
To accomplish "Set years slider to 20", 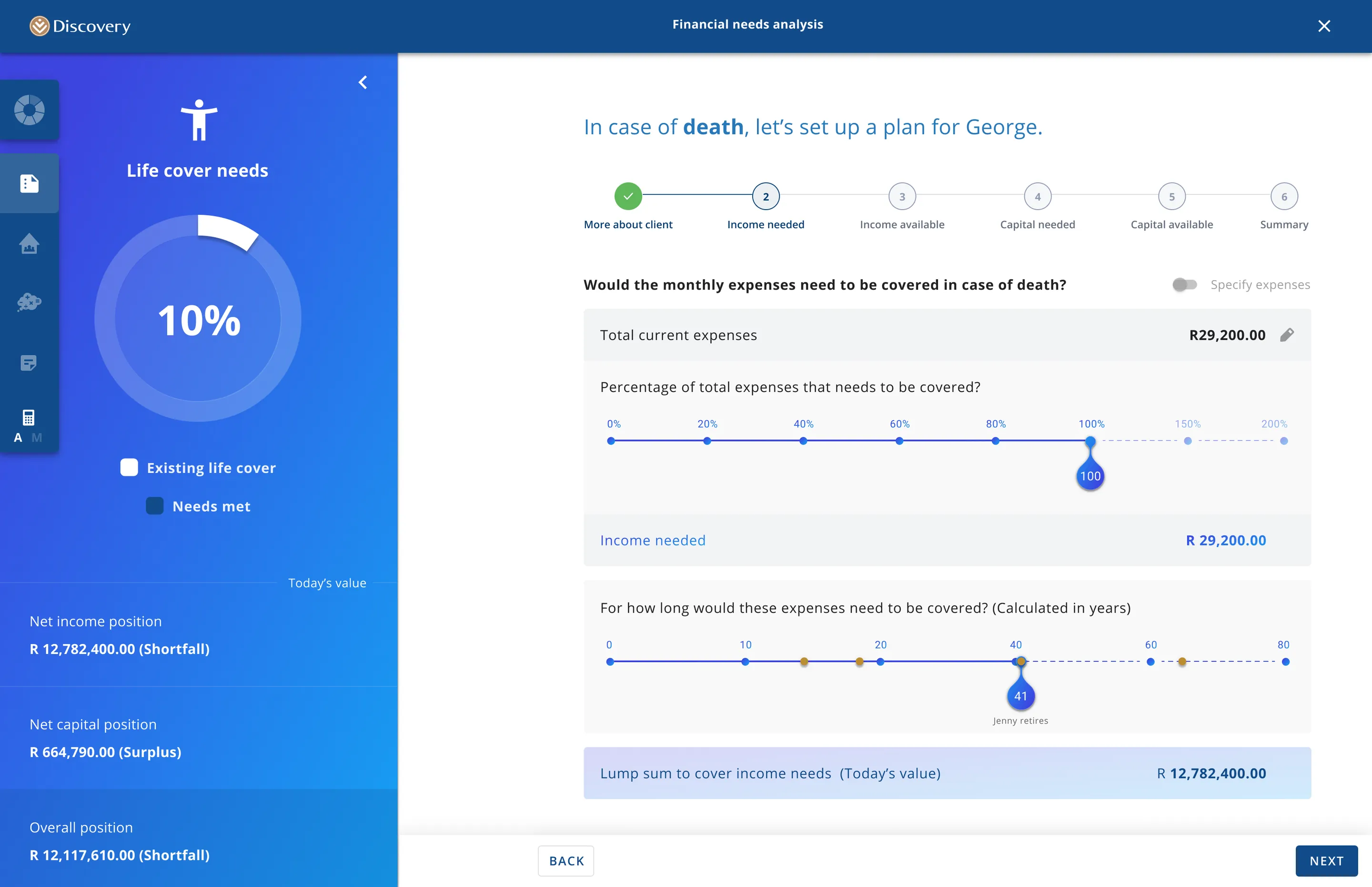I will (x=880, y=662).
